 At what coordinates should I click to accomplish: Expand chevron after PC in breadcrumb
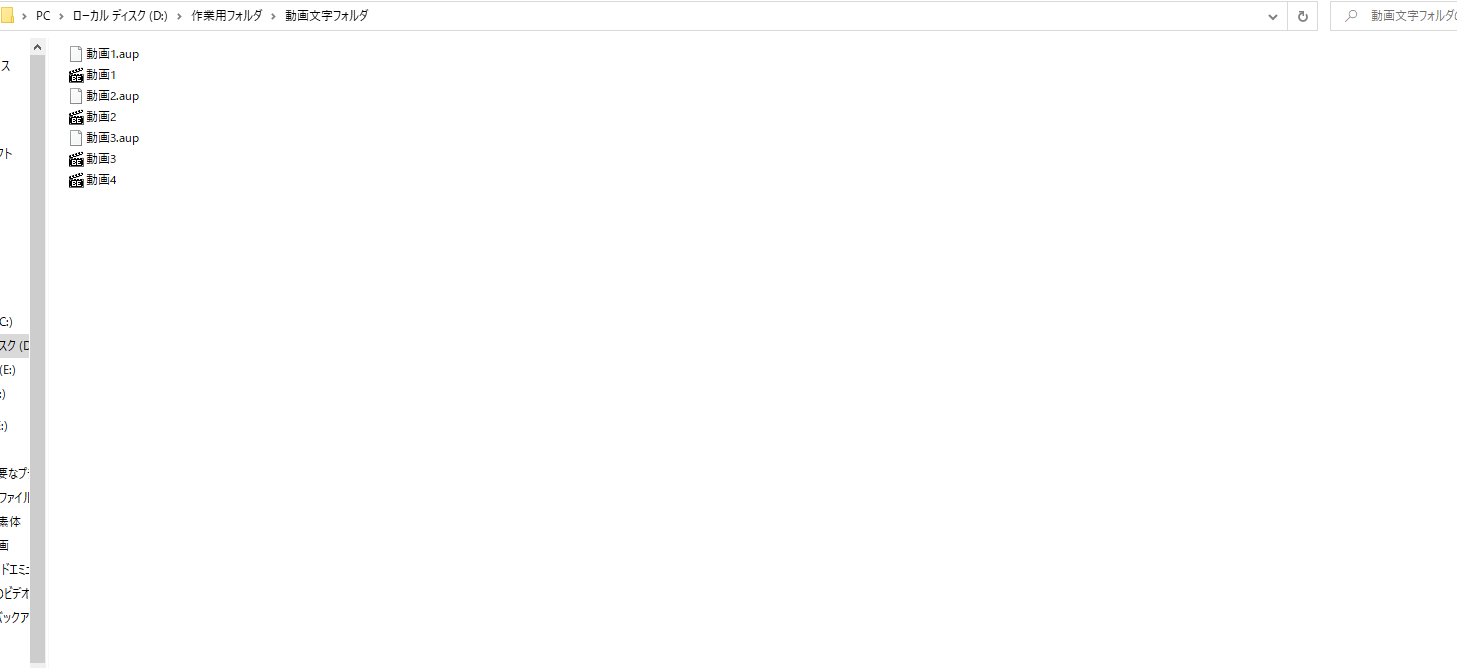pyautogui.click(x=61, y=16)
